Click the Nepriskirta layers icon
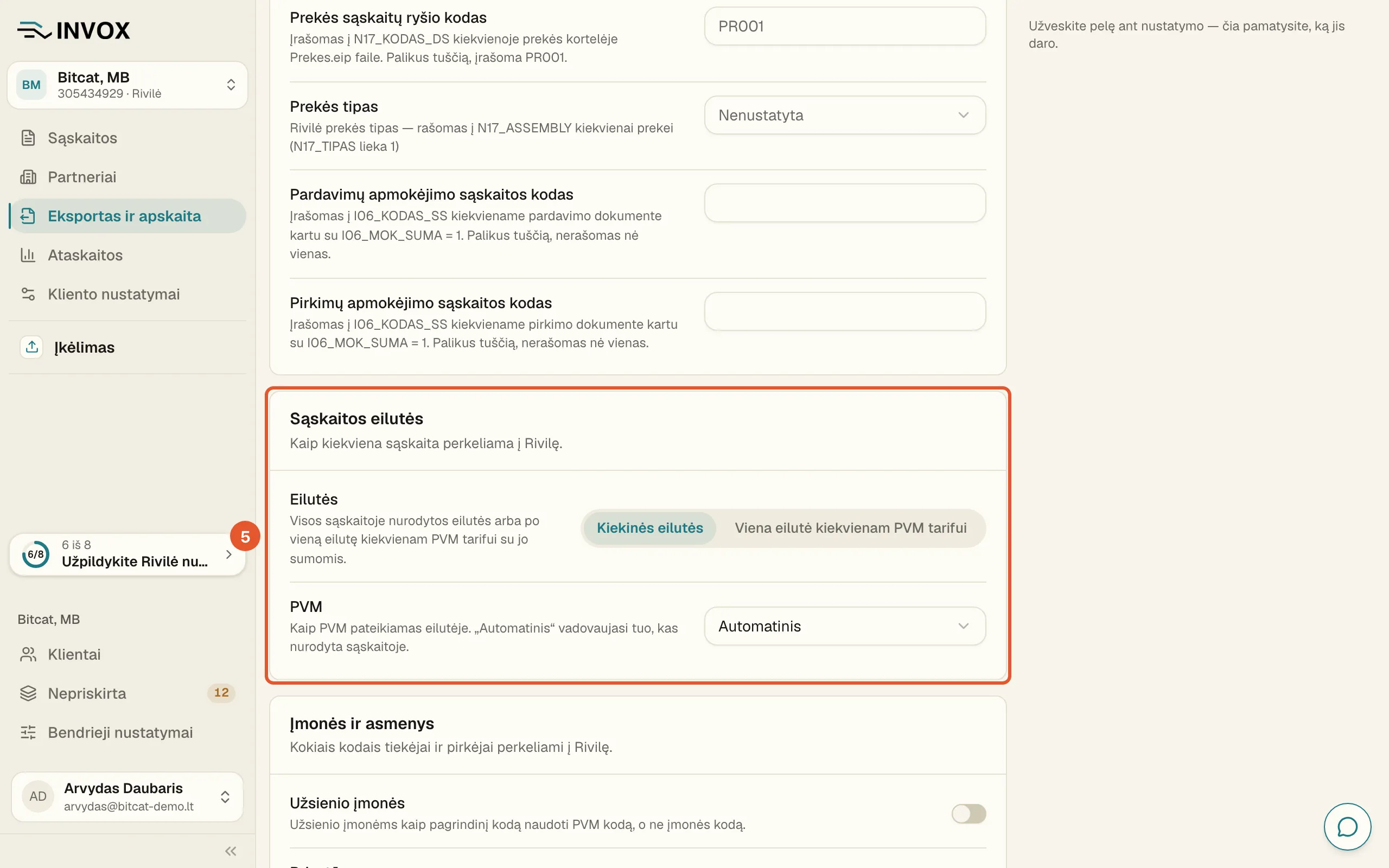 click(x=28, y=693)
